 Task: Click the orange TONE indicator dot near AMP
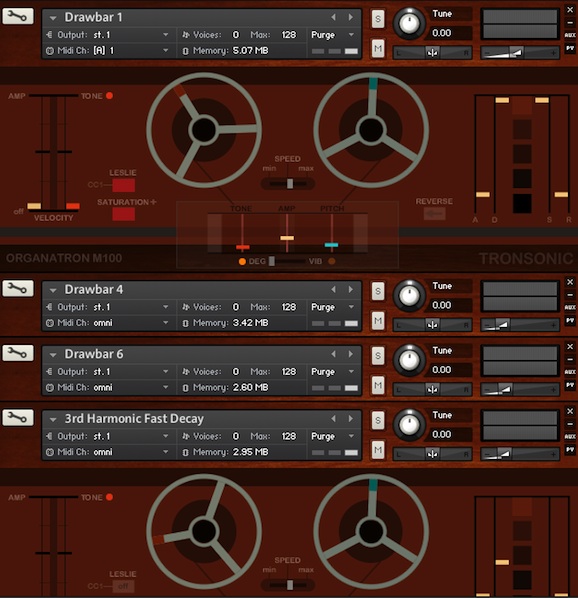(x=109, y=96)
